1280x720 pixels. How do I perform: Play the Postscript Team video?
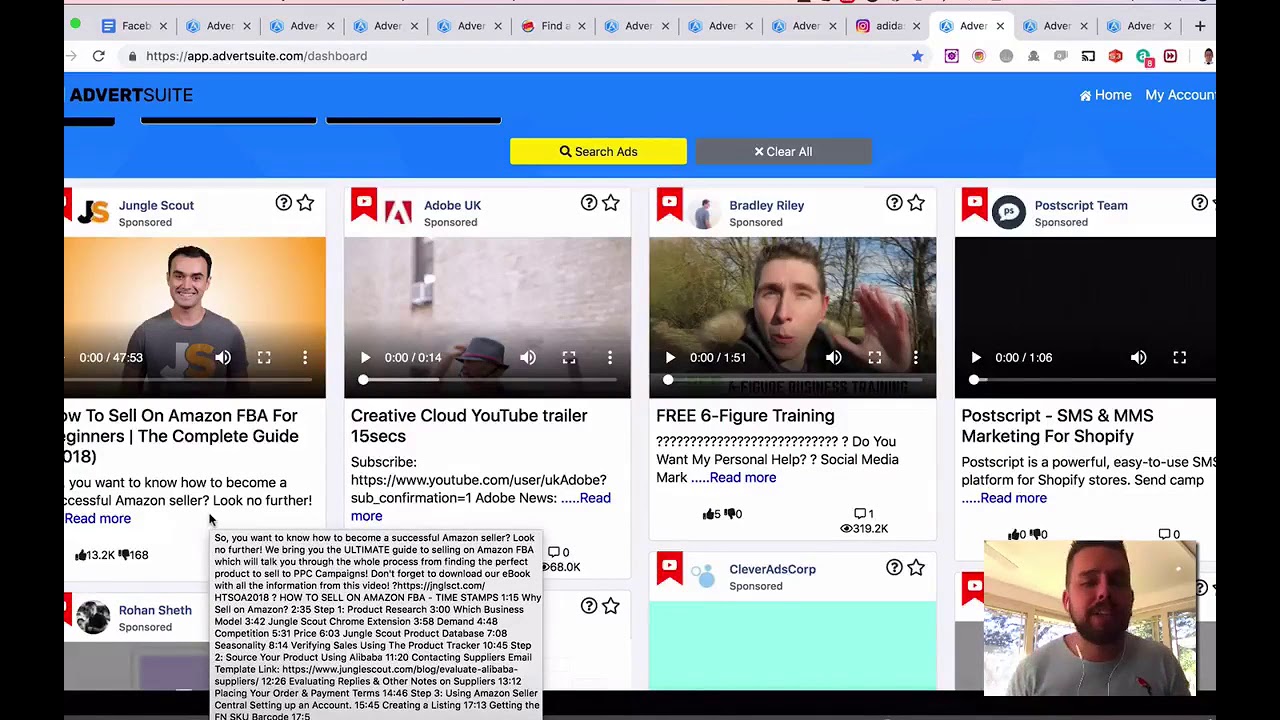click(975, 357)
